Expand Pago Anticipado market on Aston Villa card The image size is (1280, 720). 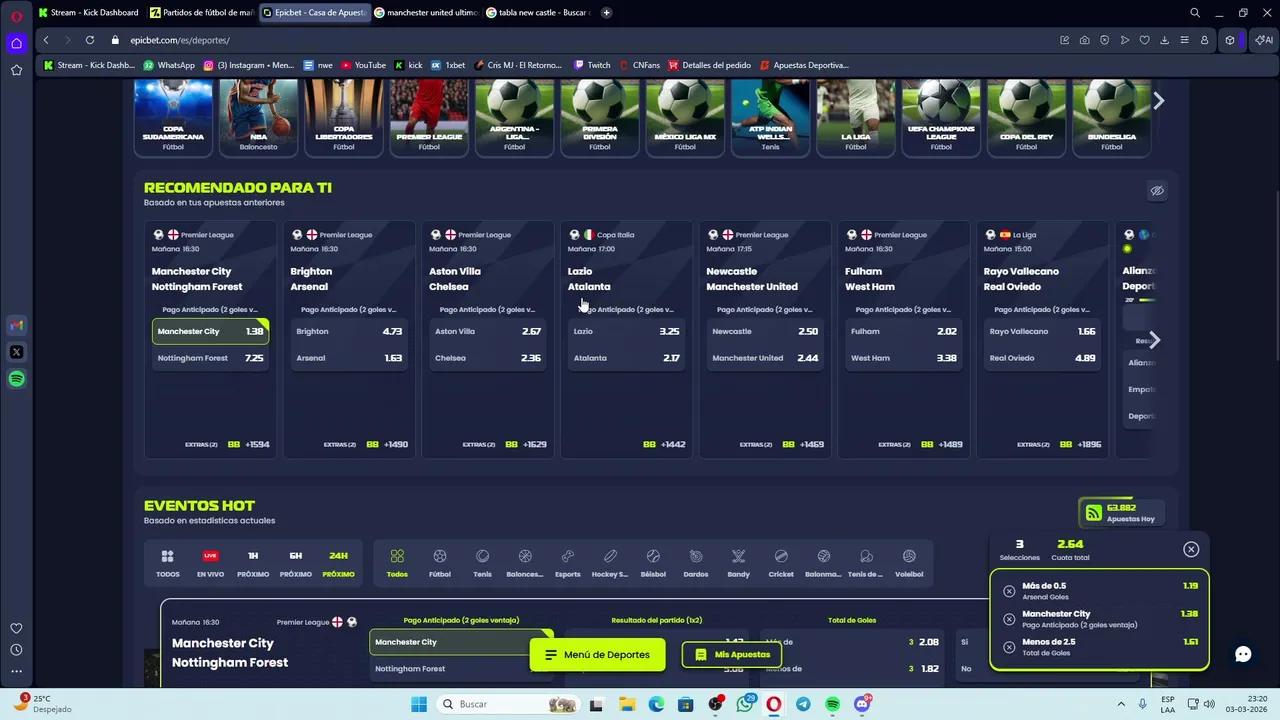(x=488, y=309)
